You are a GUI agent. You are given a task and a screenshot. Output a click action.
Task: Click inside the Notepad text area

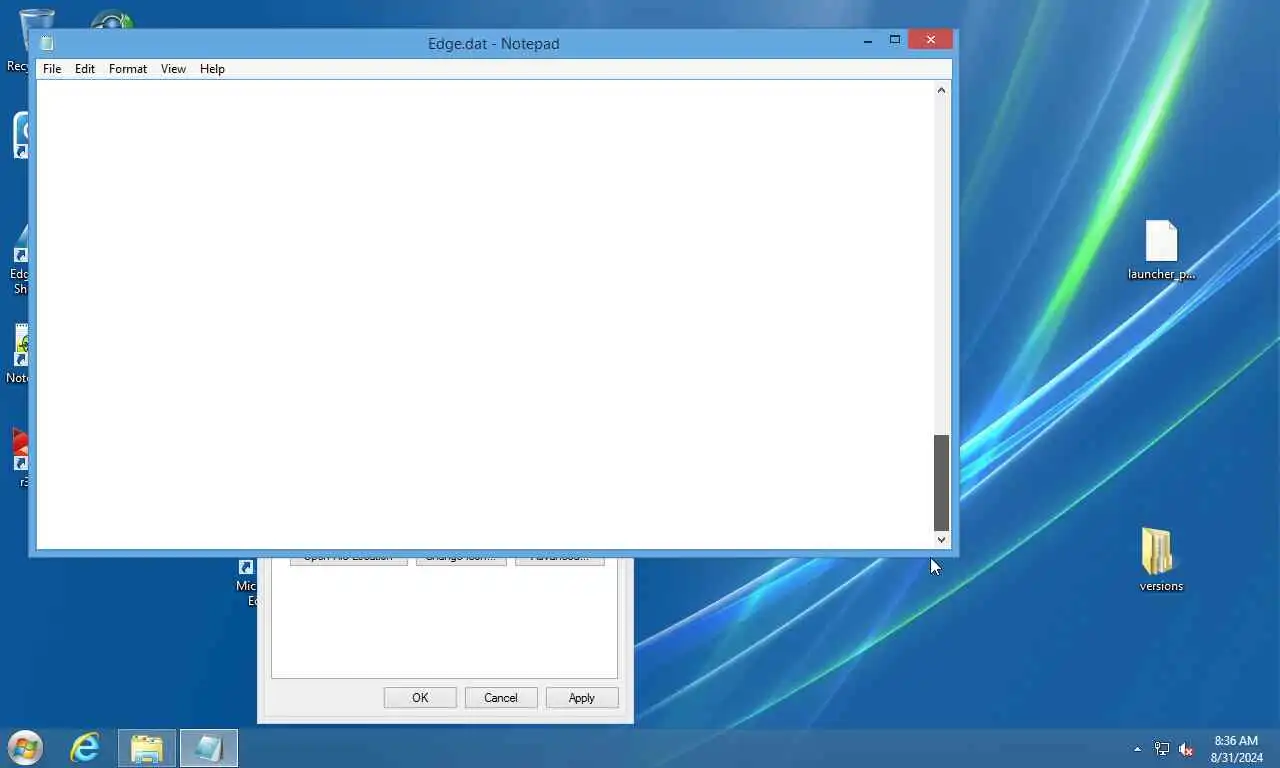pos(485,314)
